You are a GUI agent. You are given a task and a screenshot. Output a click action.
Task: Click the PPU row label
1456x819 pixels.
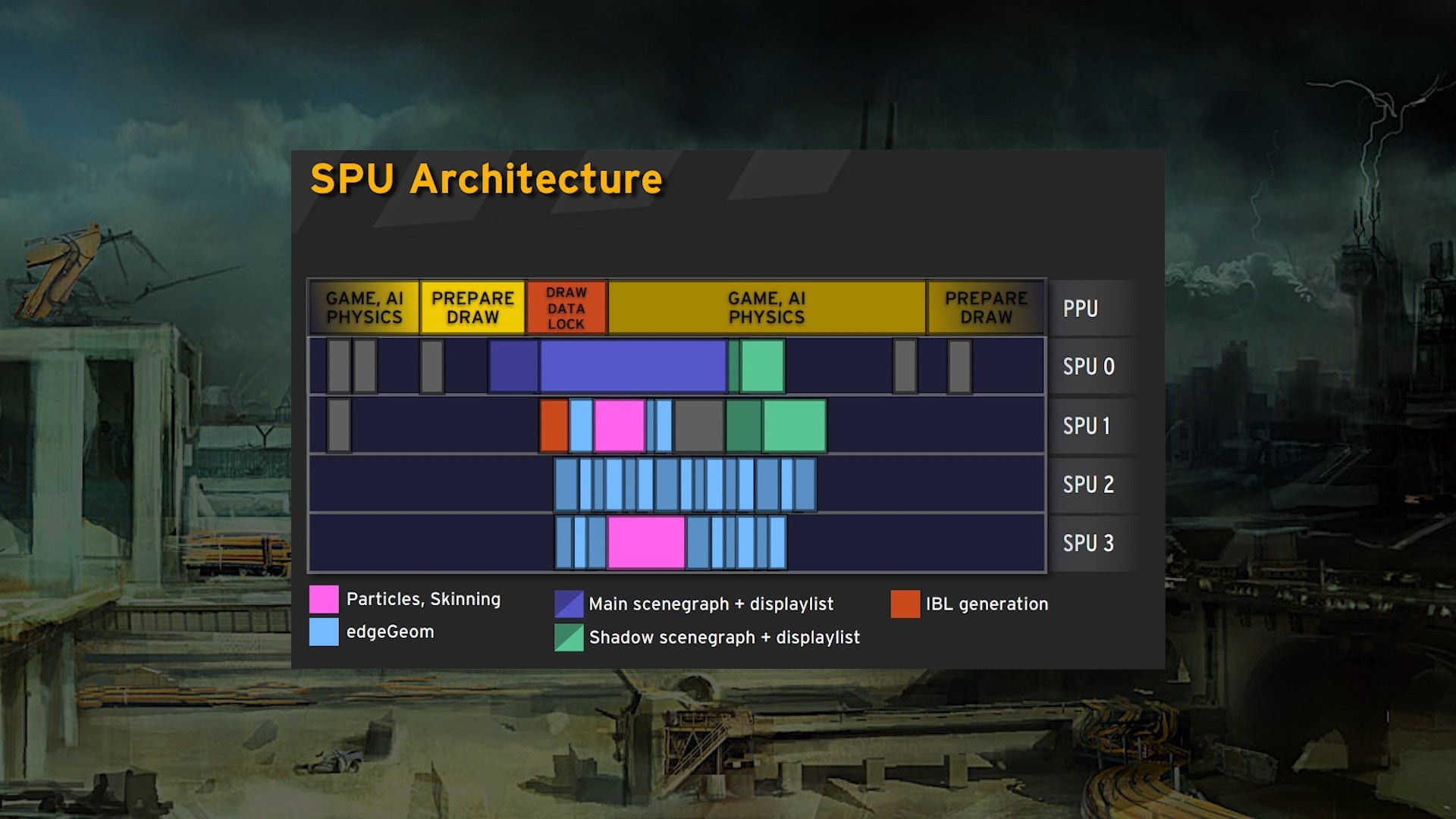coord(1081,309)
